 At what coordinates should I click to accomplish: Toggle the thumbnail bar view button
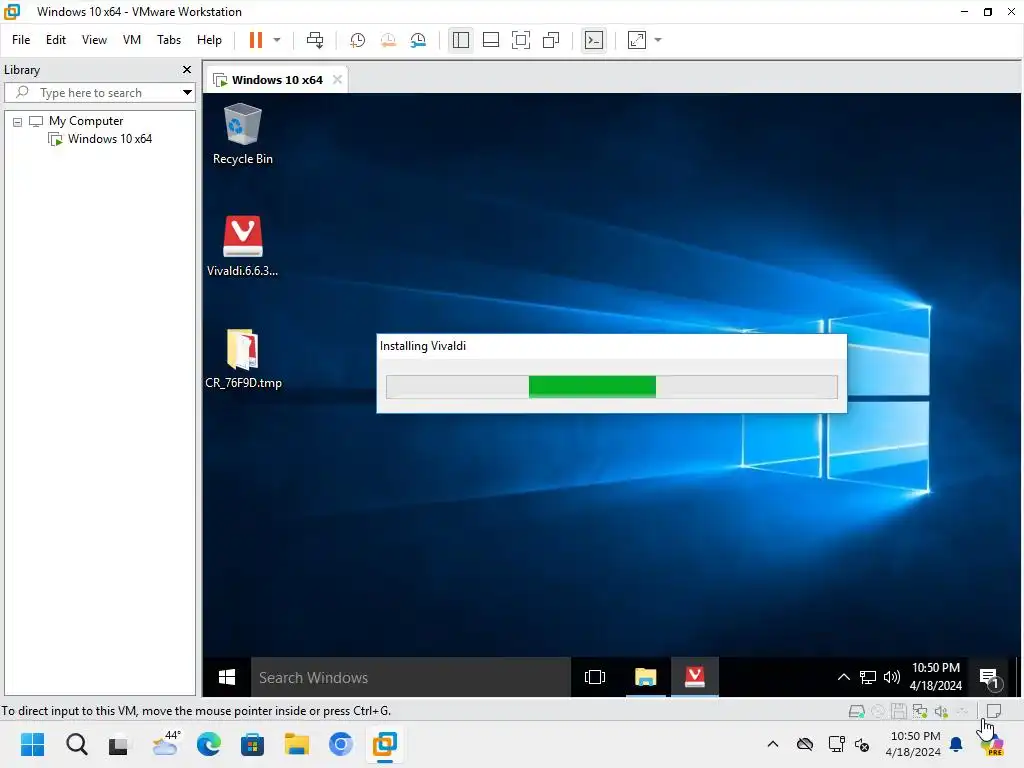coord(490,40)
